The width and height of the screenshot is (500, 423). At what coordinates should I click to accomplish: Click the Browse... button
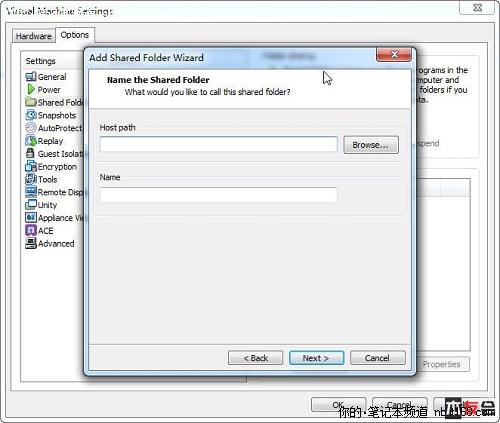coord(371,145)
